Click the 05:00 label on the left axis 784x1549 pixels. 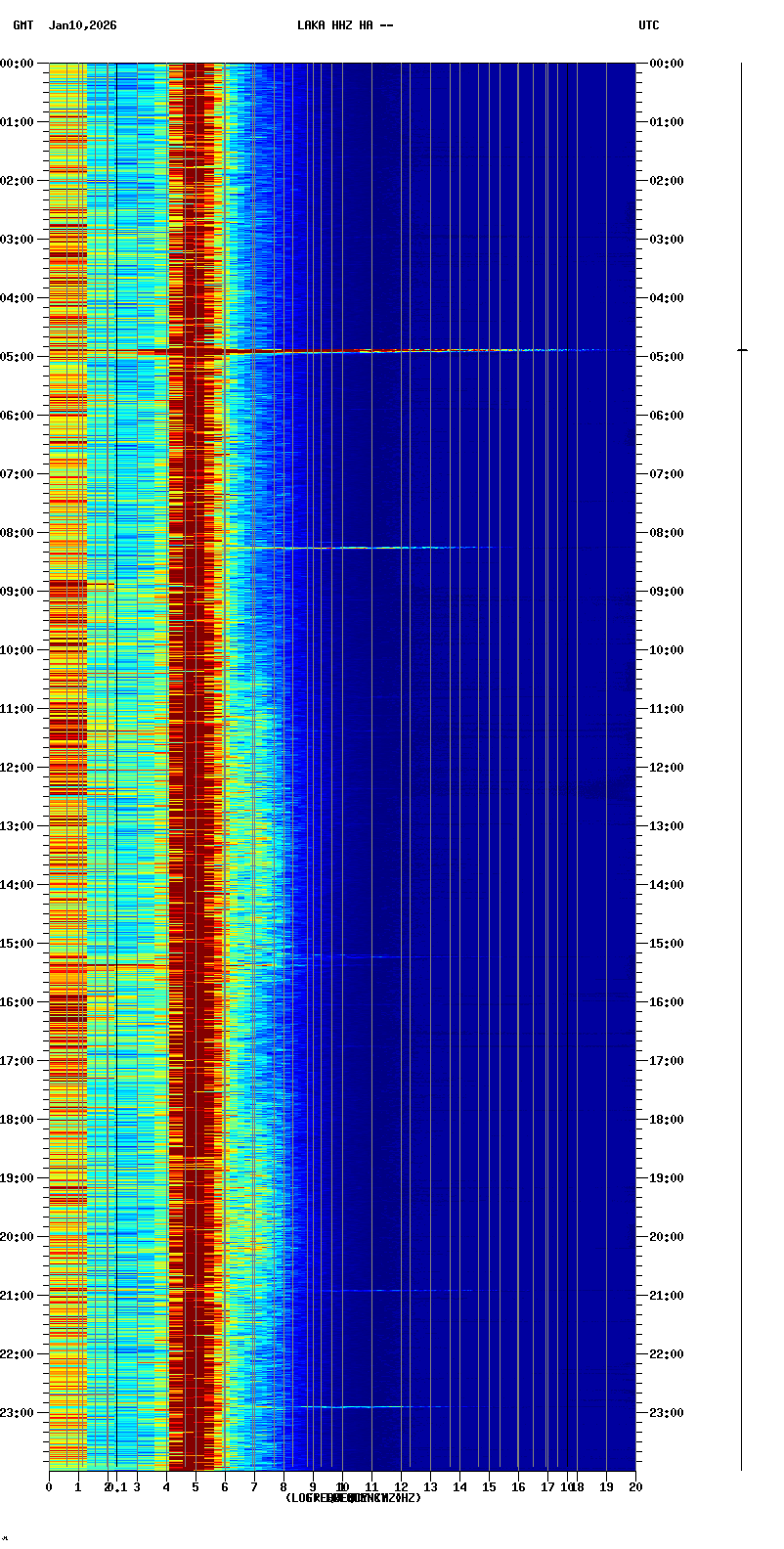(18, 357)
